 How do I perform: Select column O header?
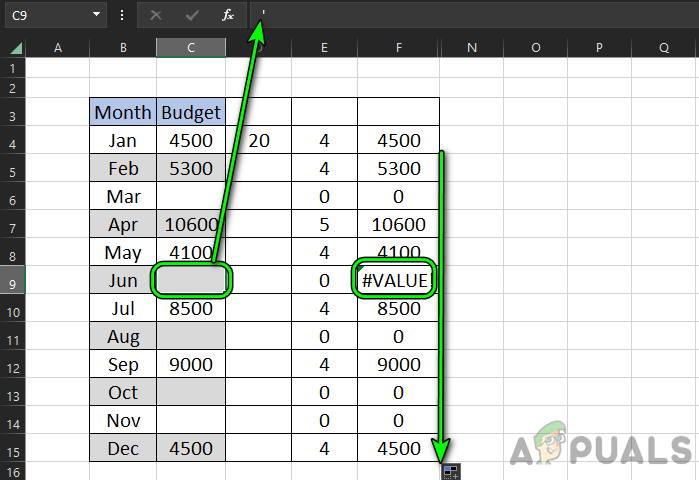tap(535, 48)
